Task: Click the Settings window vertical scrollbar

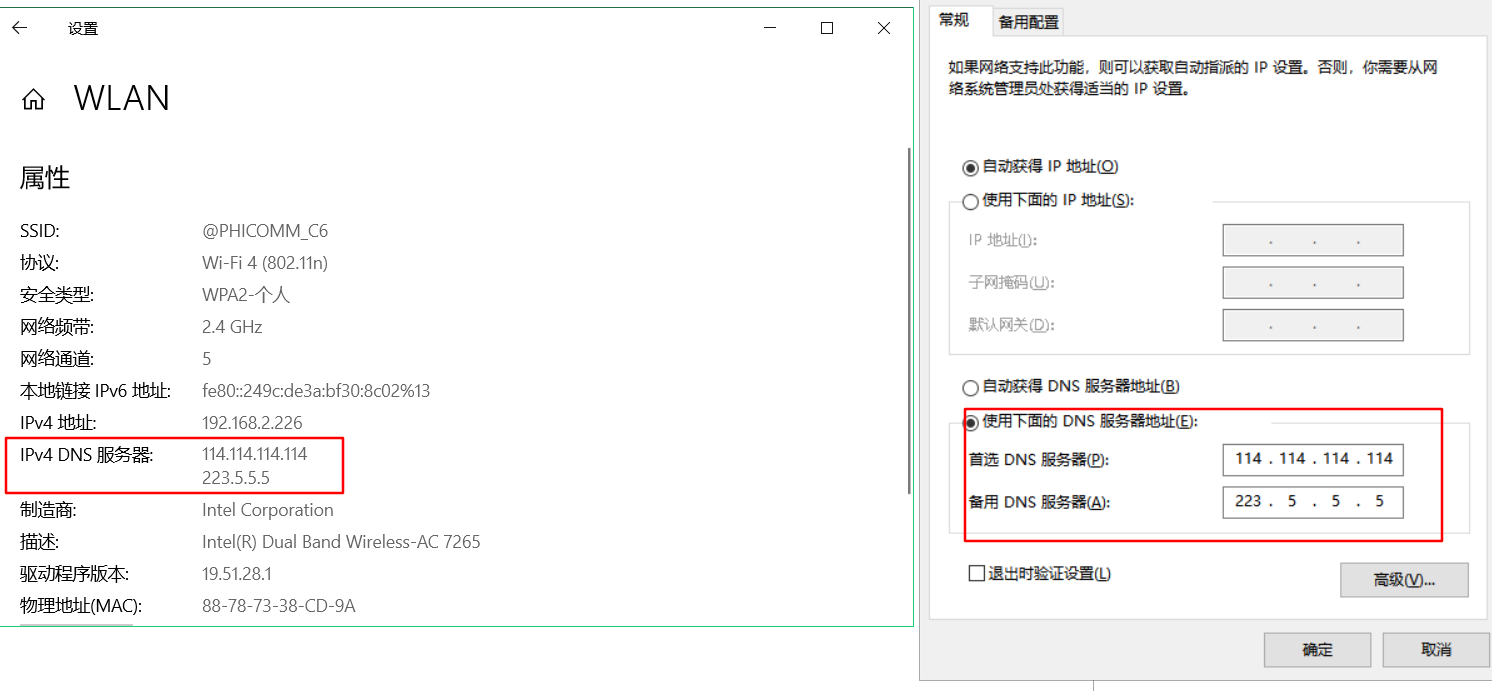Action: coord(908,320)
